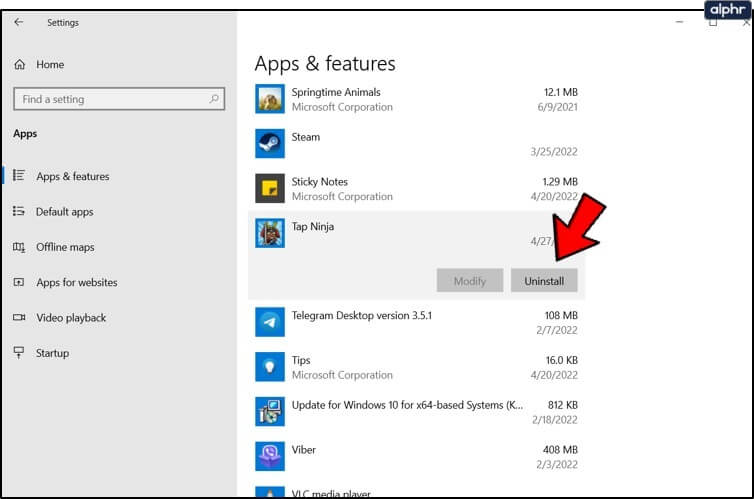Open Apps for websites settings

point(76,283)
